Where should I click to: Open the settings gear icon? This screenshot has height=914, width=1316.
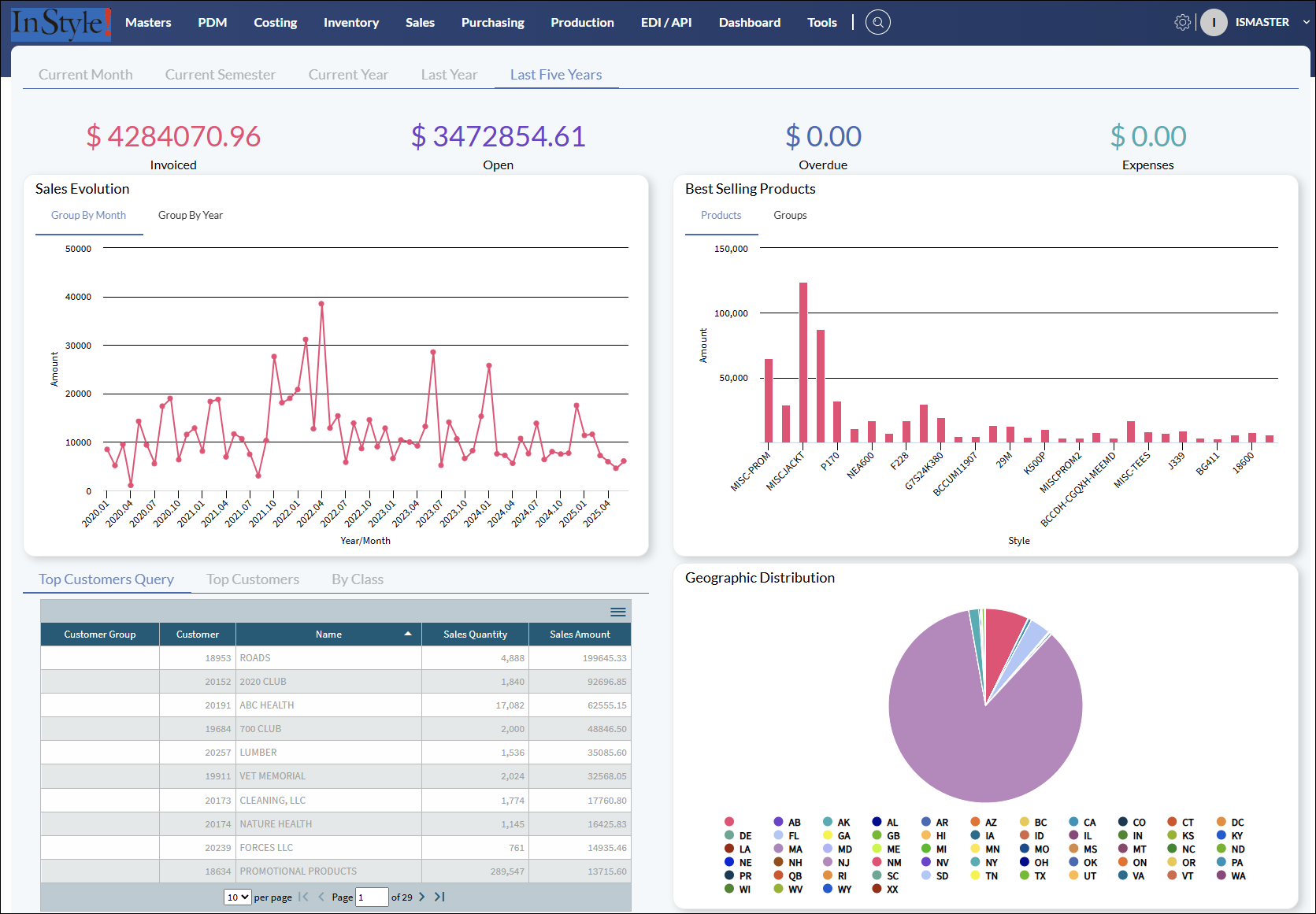(x=1182, y=22)
